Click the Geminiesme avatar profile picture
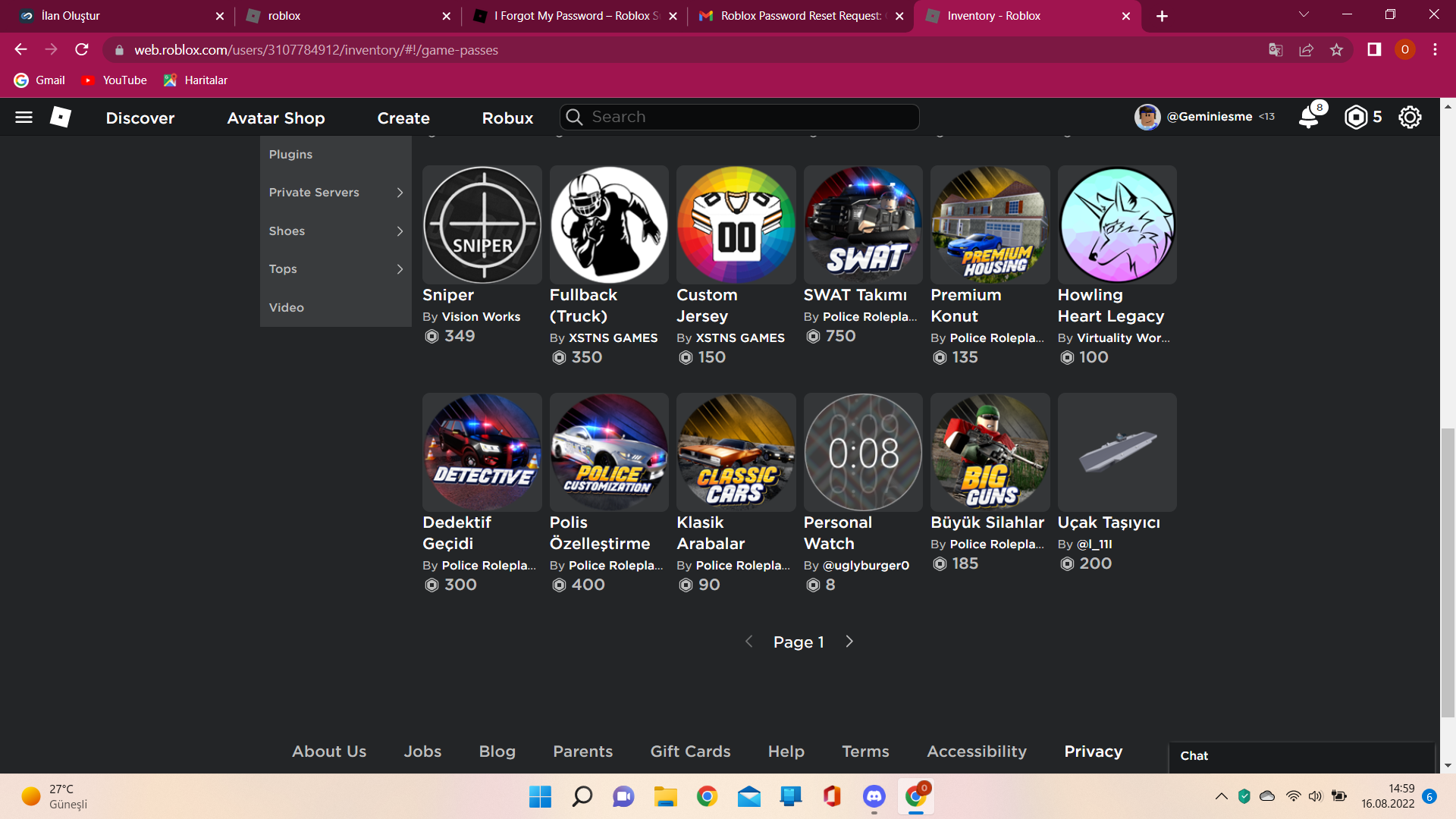The image size is (1456, 819). tap(1147, 118)
